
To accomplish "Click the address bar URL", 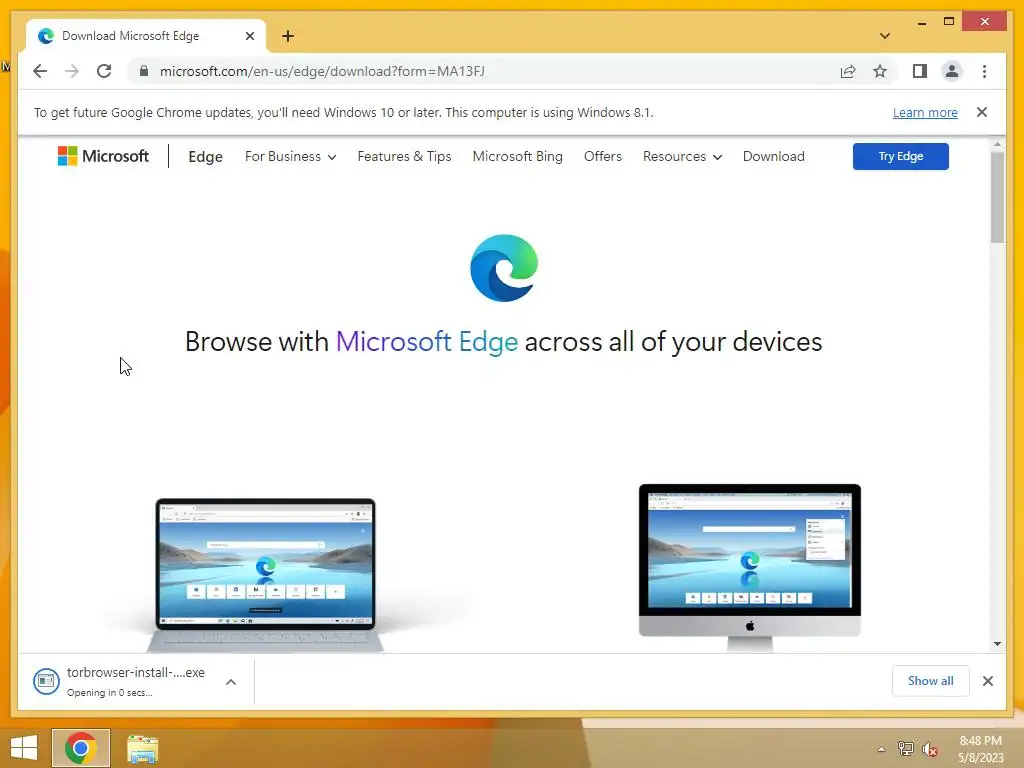I will [322, 71].
